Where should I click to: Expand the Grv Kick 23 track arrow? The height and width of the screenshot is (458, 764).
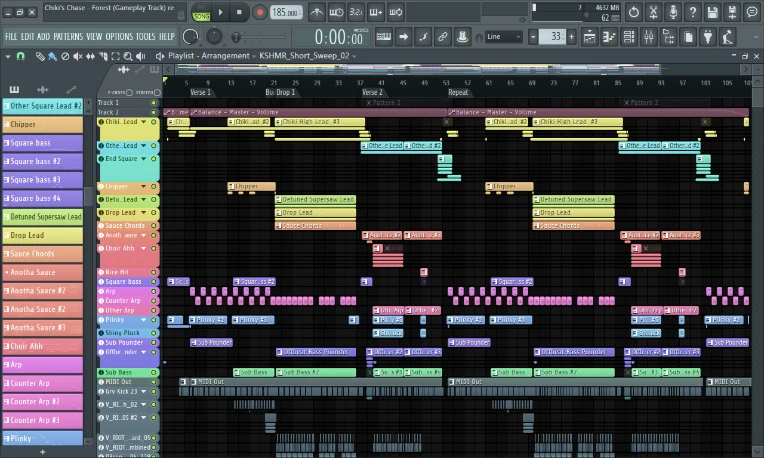tap(144, 392)
